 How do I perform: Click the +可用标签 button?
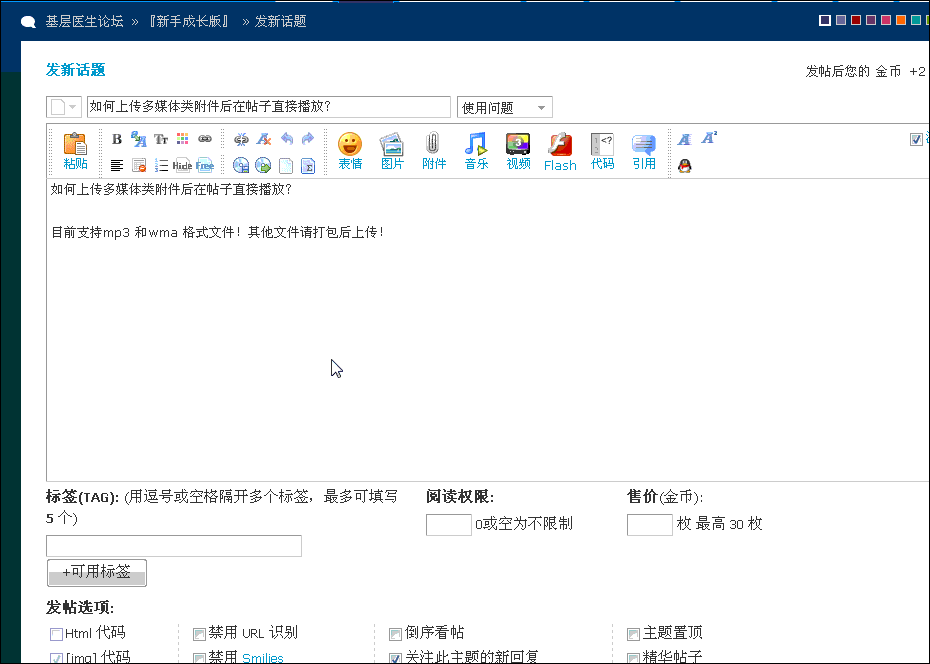click(97, 572)
